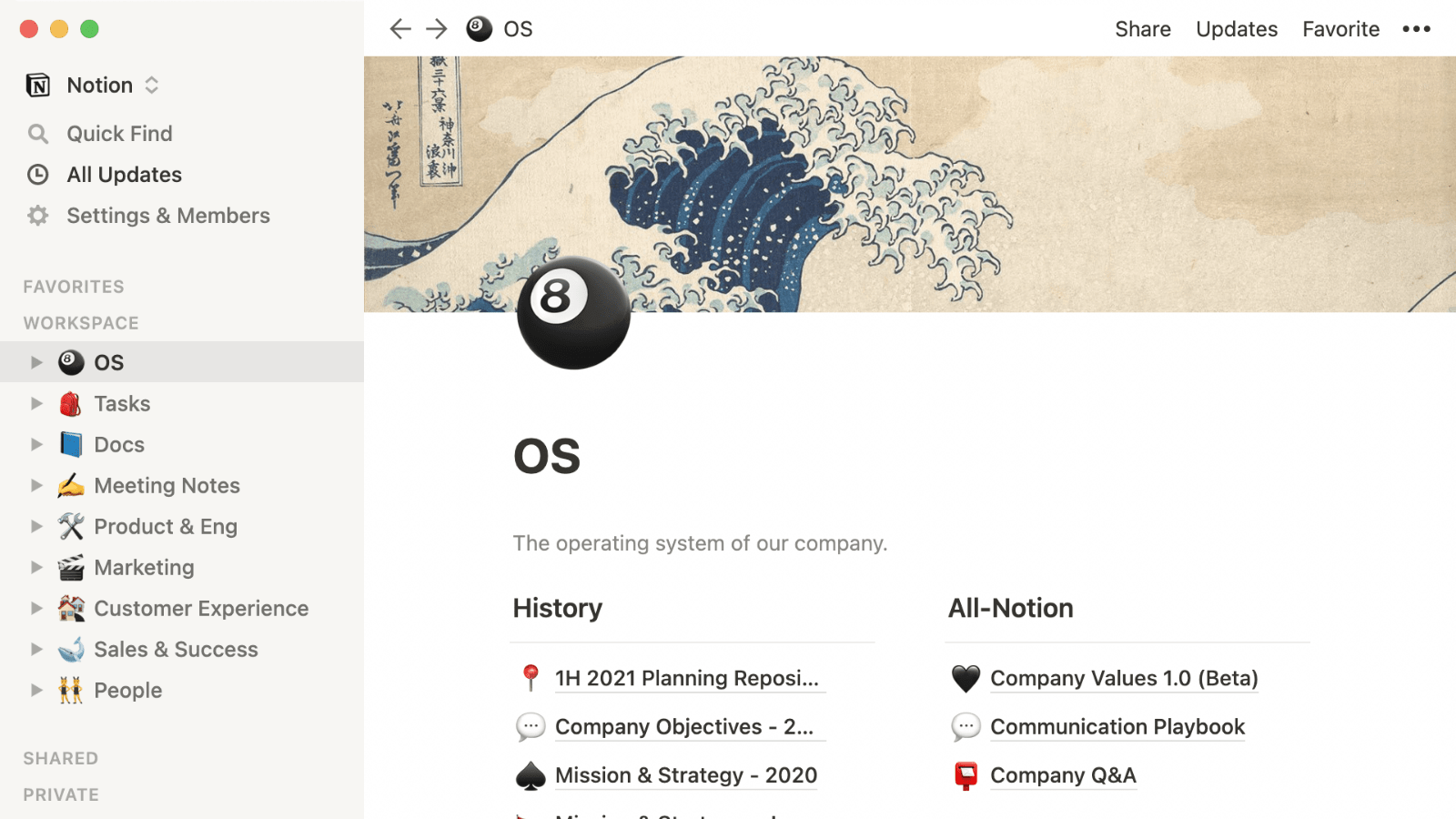Click the Meeting Notes writing hand icon

[x=71, y=485]
